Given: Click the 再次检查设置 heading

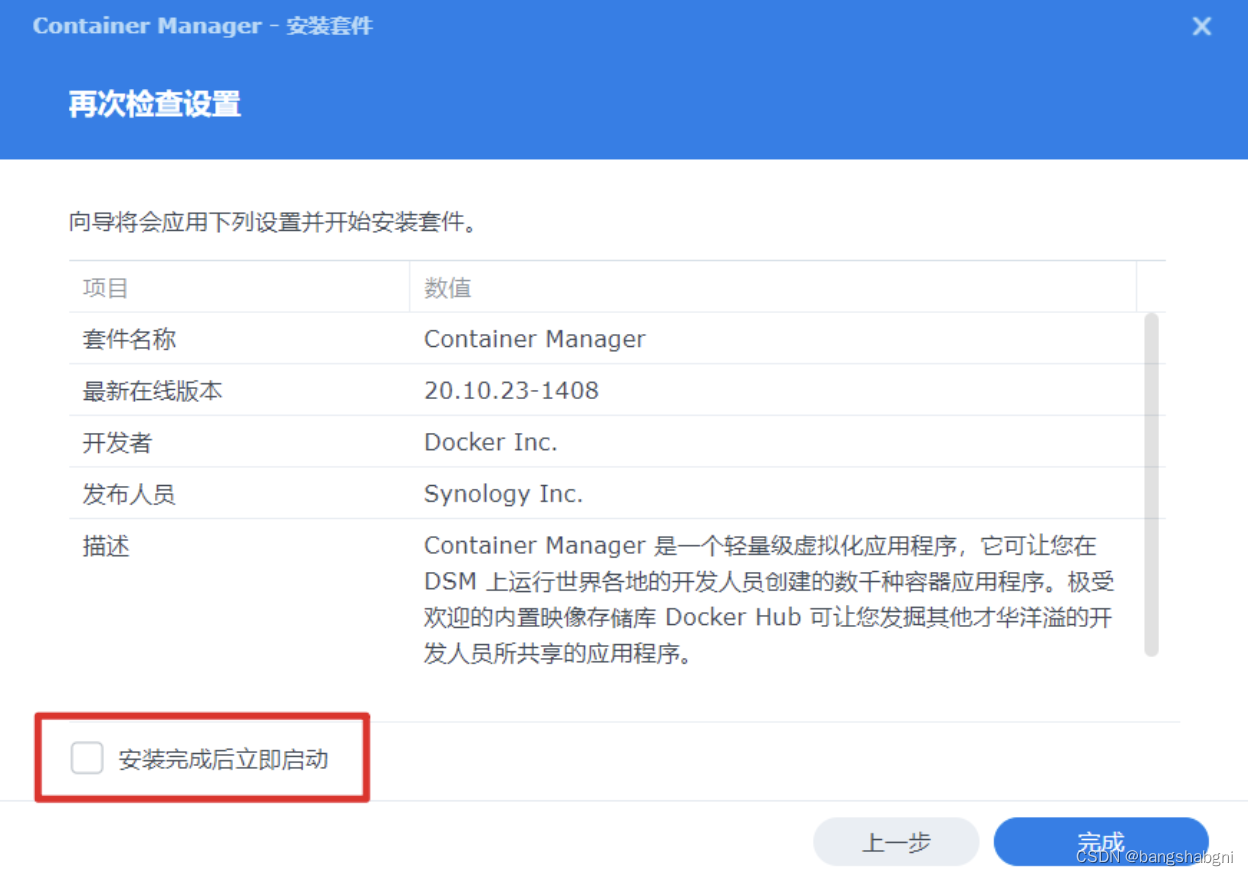Looking at the screenshot, I should (x=155, y=104).
